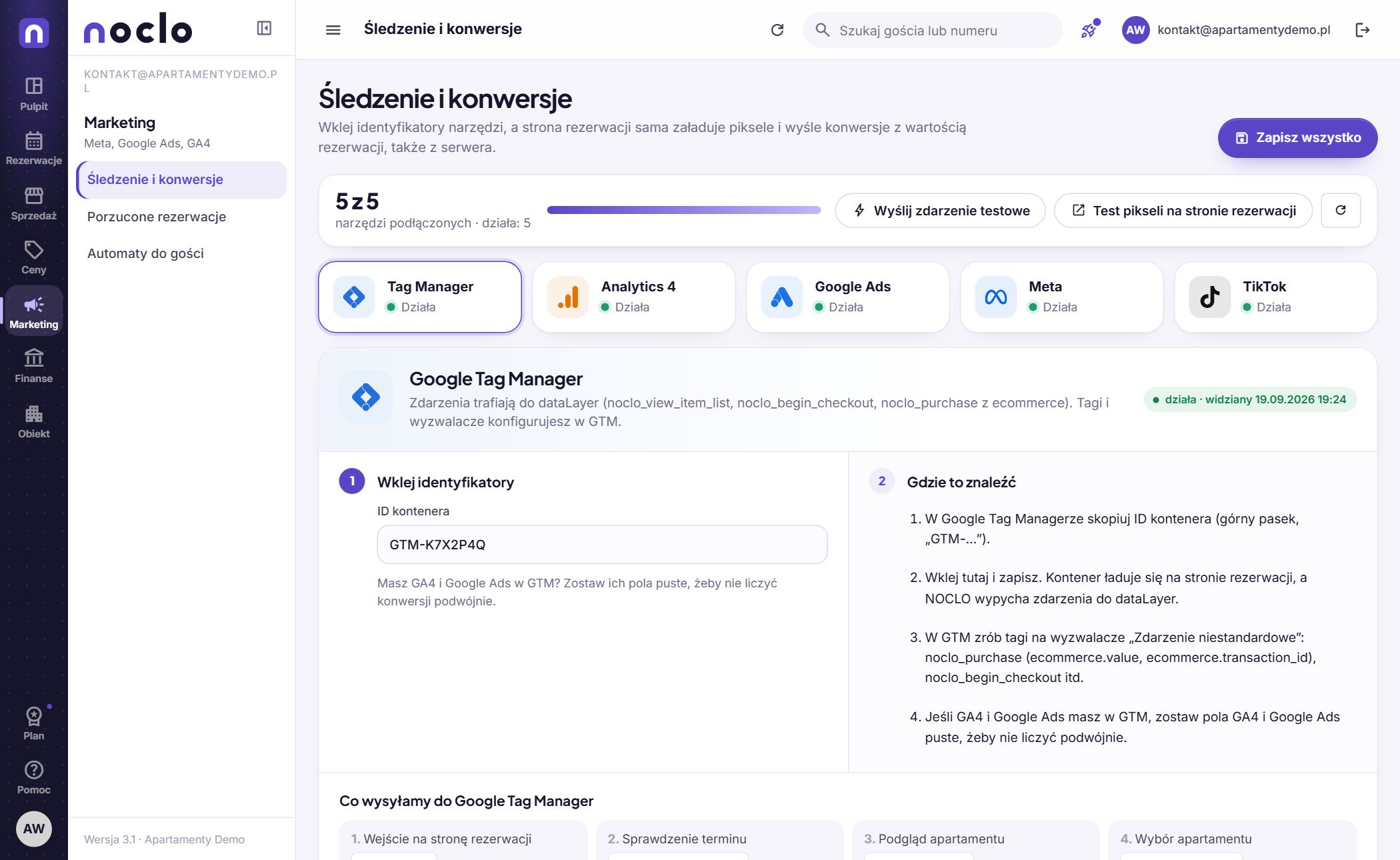Click the AW avatar at rail bottom
Image resolution: width=1400 pixels, height=860 pixels.
(x=34, y=829)
